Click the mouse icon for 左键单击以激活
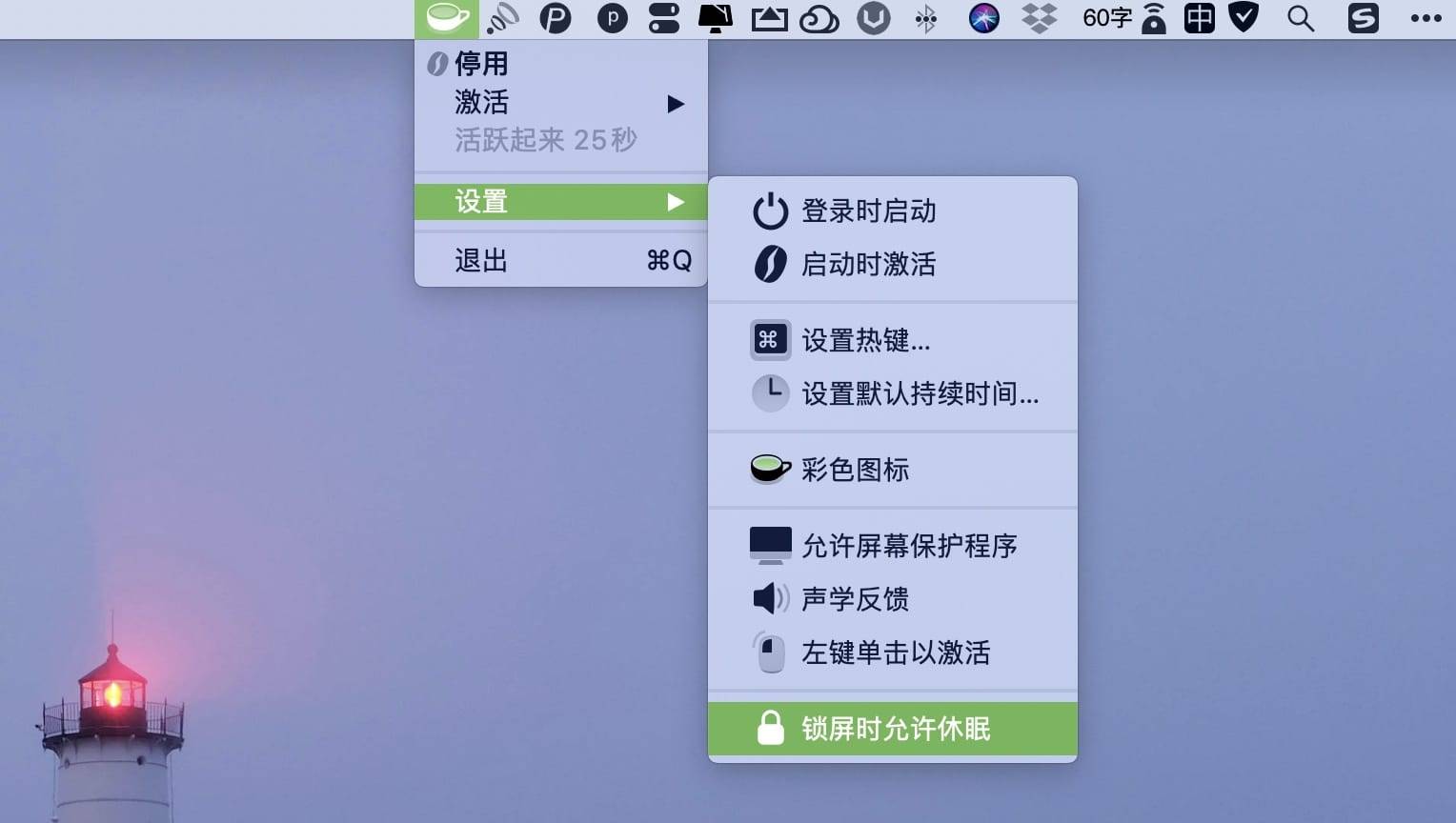Screen dimensions: 1456x823 tap(770, 652)
